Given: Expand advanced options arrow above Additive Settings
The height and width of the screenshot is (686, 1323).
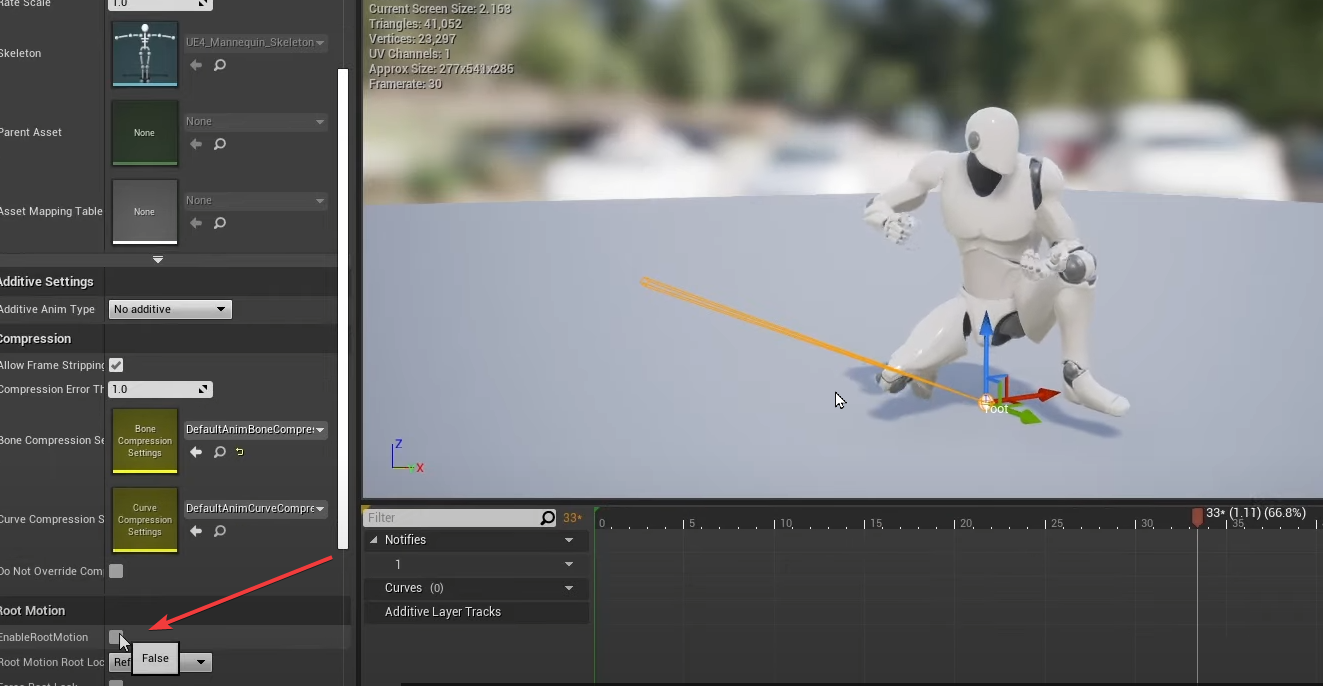Looking at the screenshot, I should coord(157,260).
